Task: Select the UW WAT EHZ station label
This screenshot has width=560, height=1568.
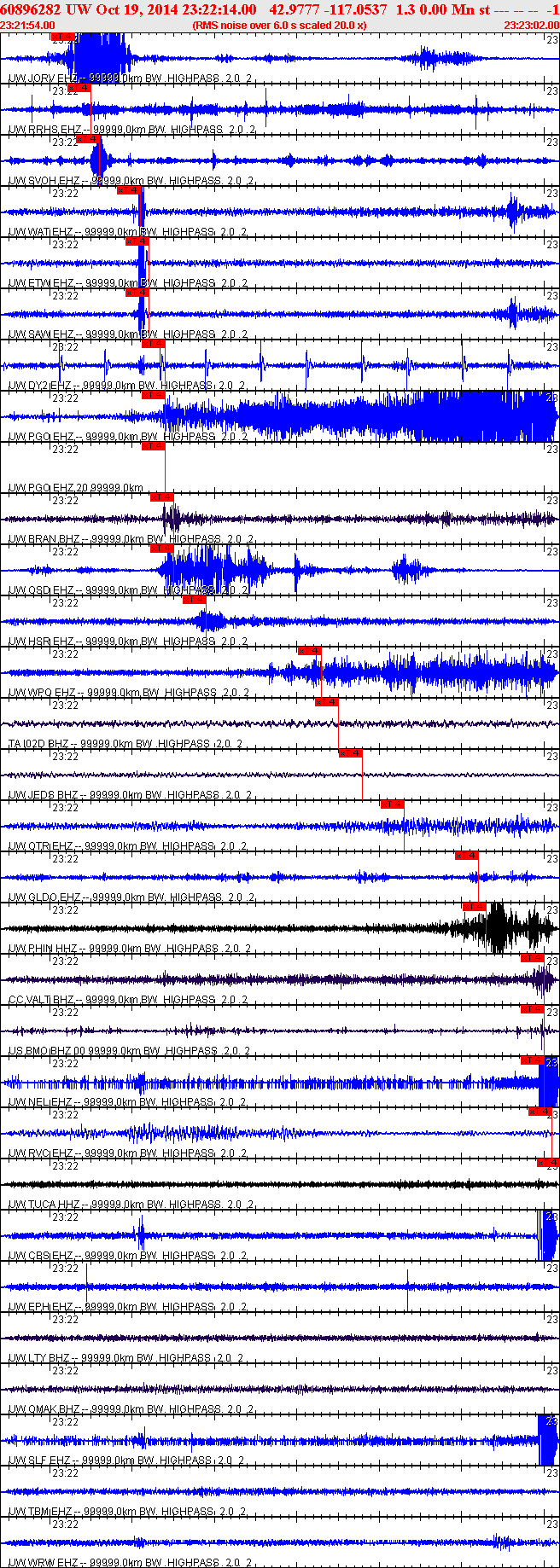Action: (128, 232)
